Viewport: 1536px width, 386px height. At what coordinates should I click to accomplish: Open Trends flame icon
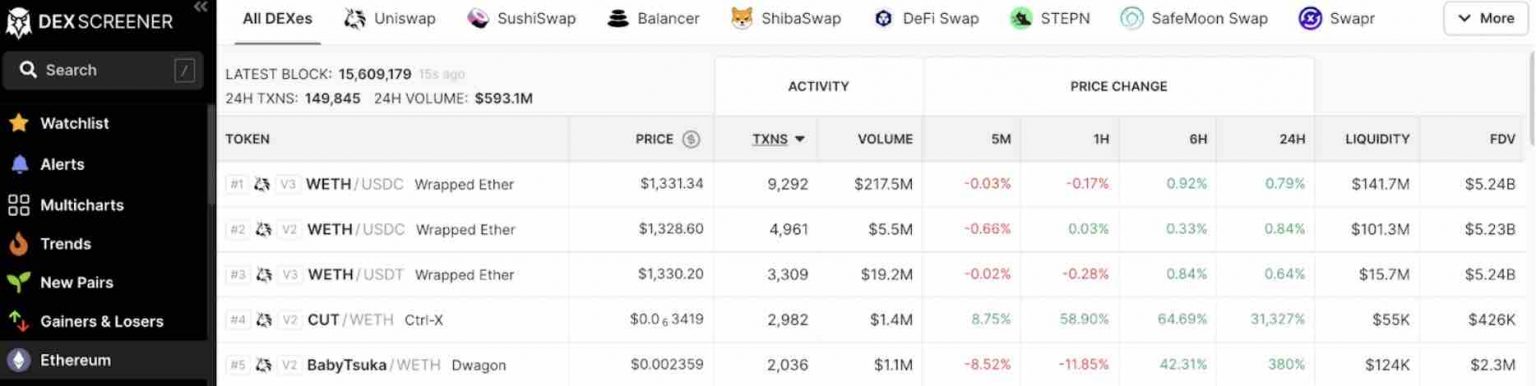coord(18,244)
